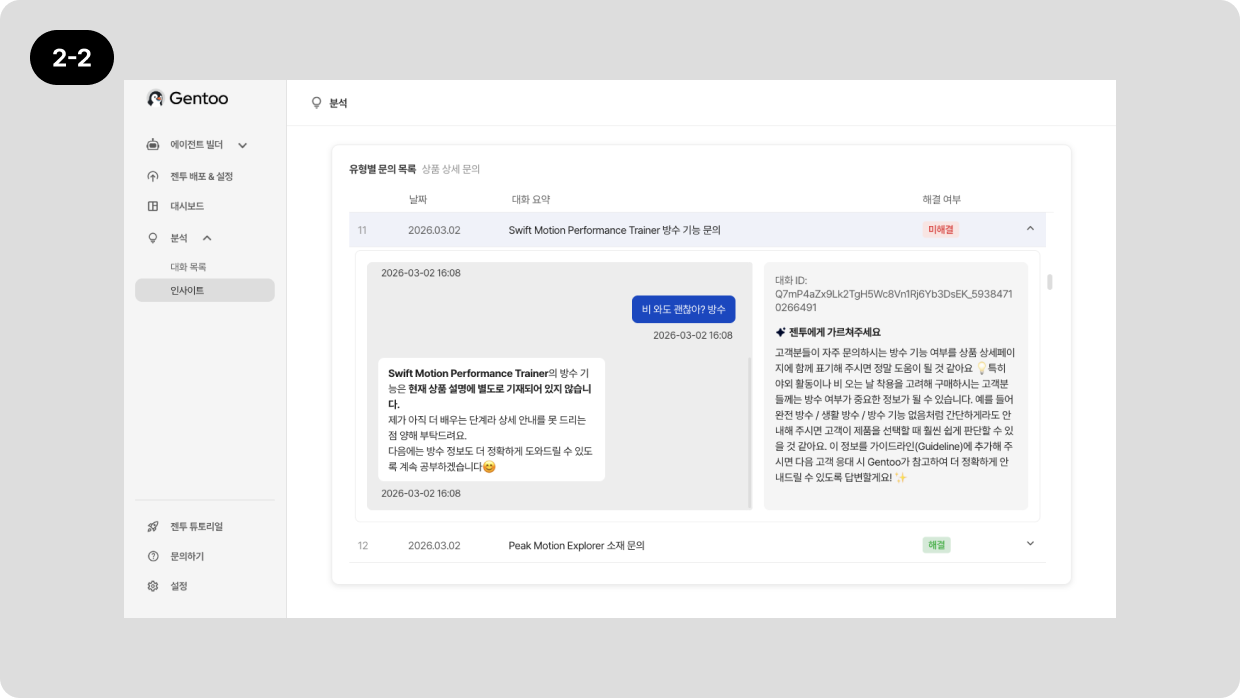Click the red 미해결 status badge
The width and height of the screenshot is (1240, 698).
940,230
